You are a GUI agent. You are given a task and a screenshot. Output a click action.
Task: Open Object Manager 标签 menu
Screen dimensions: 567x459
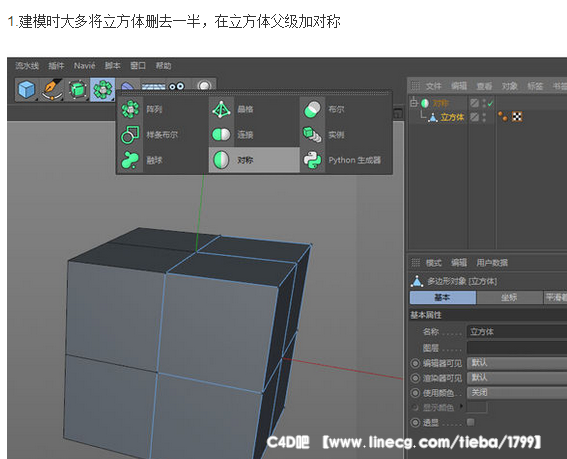(x=535, y=86)
